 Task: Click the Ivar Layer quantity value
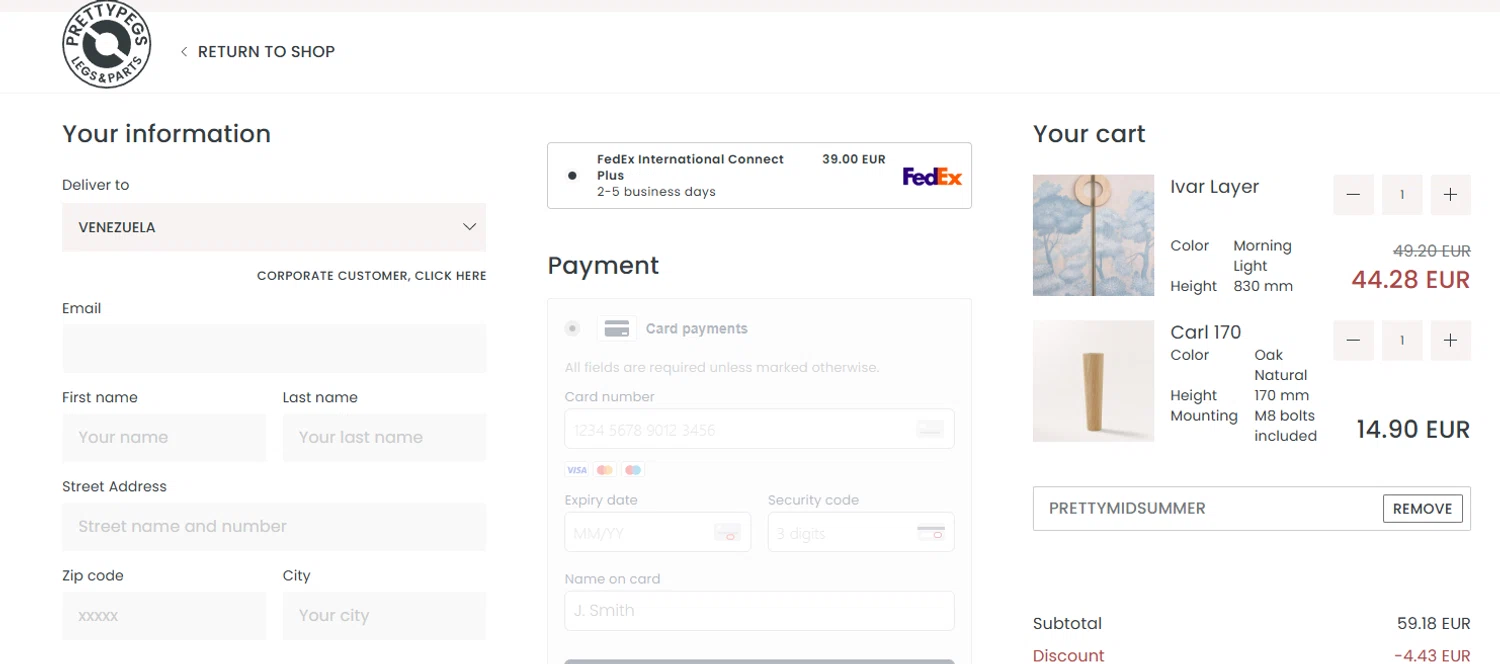1402,195
